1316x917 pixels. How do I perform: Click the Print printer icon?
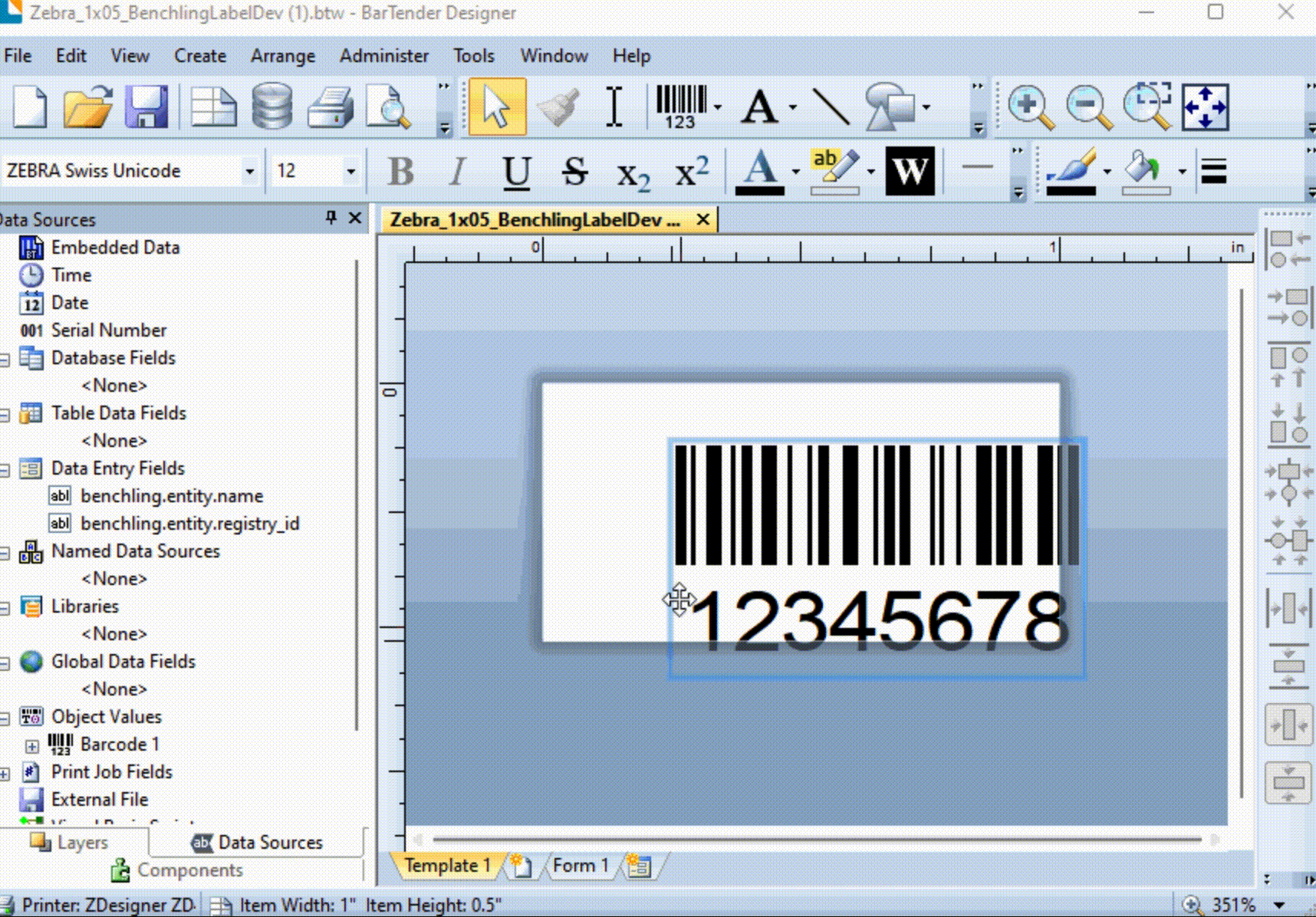click(330, 107)
